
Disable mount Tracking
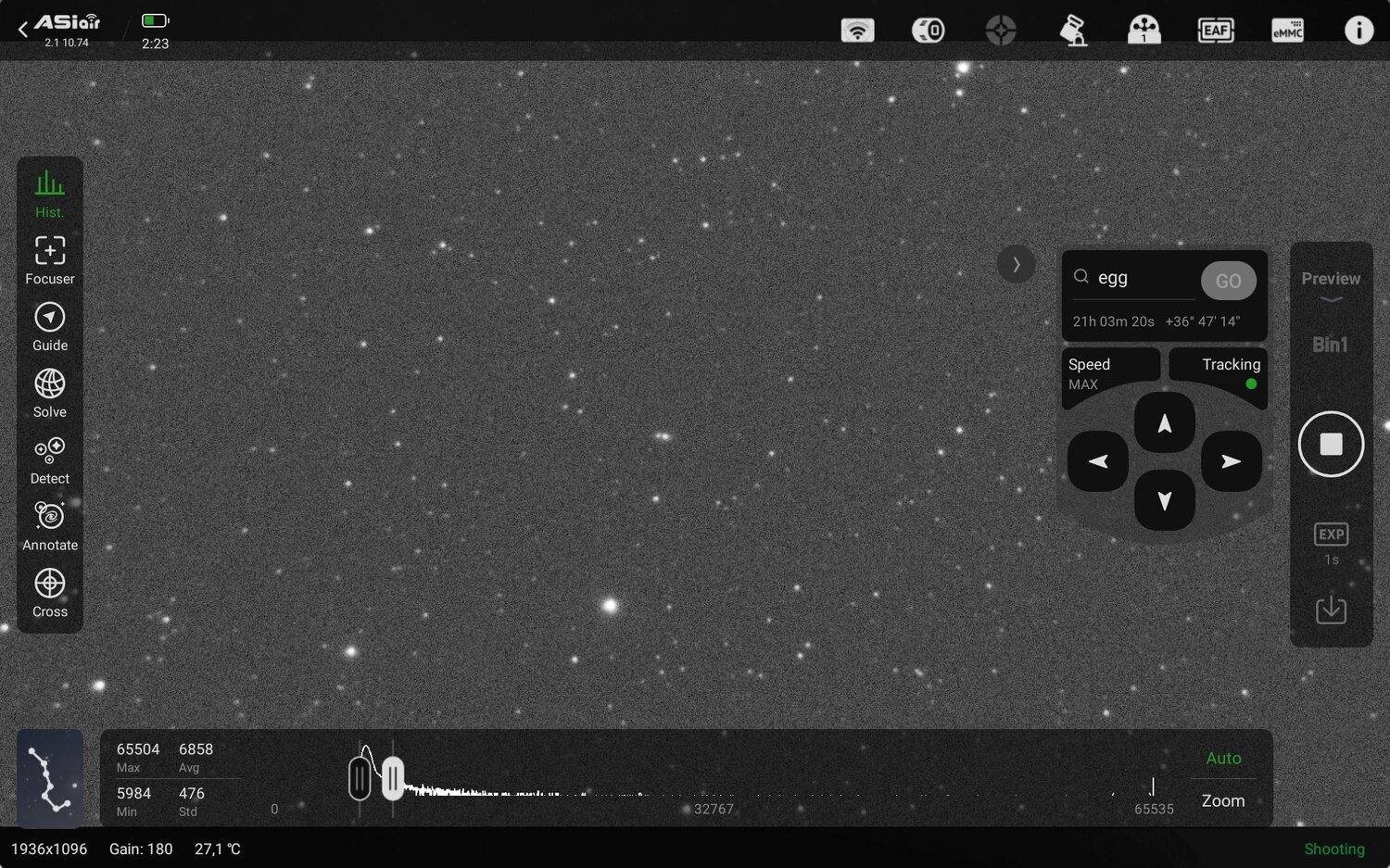point(1218,371)
